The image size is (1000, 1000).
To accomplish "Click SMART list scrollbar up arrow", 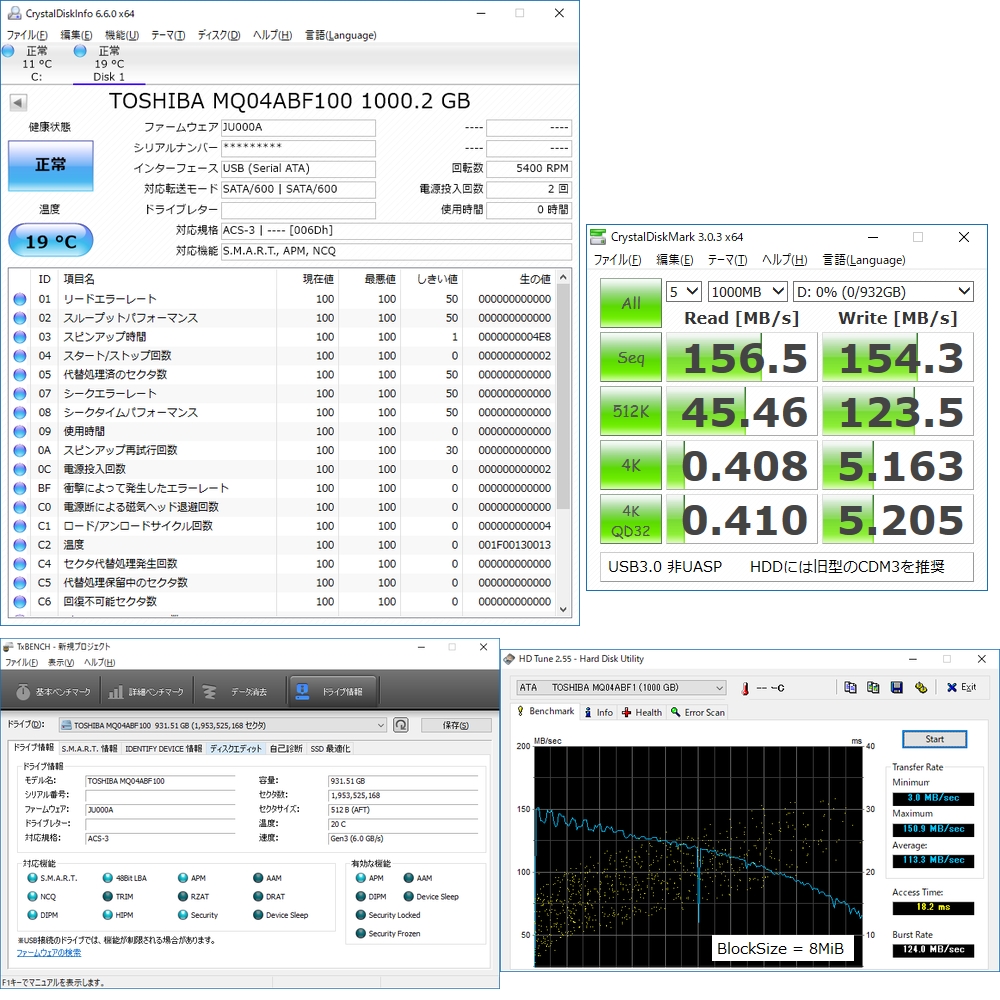I will coord(563,277).
